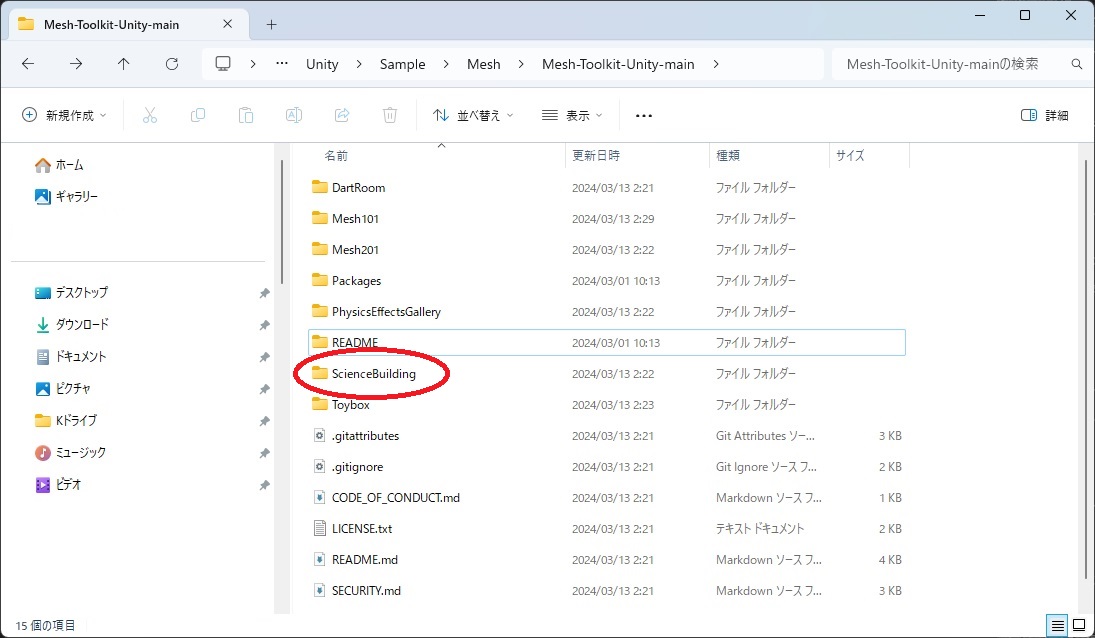Click the PC monitor icon in address bar
The width and height of the screenshot is (1095, 638).
click(x=223, y=64)
